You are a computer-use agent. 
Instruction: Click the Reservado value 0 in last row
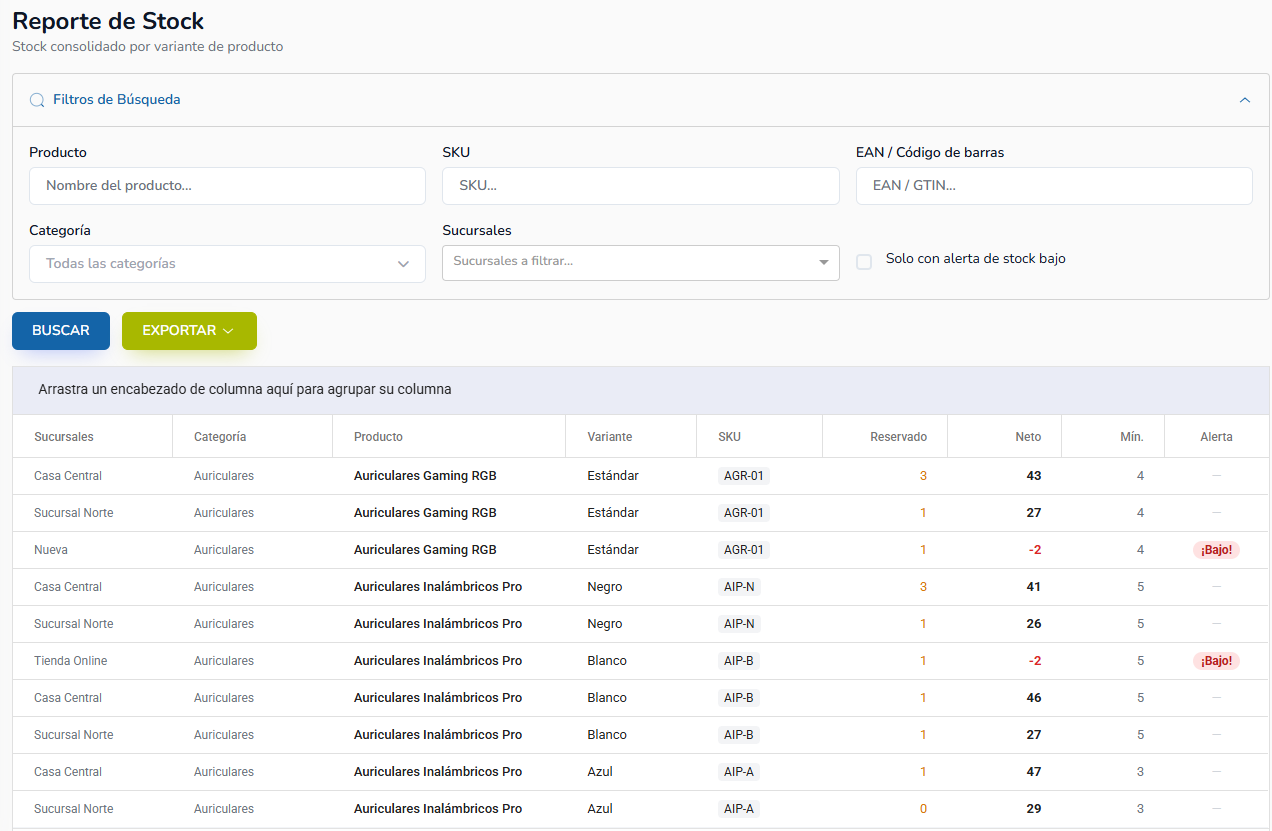(923, 809)
